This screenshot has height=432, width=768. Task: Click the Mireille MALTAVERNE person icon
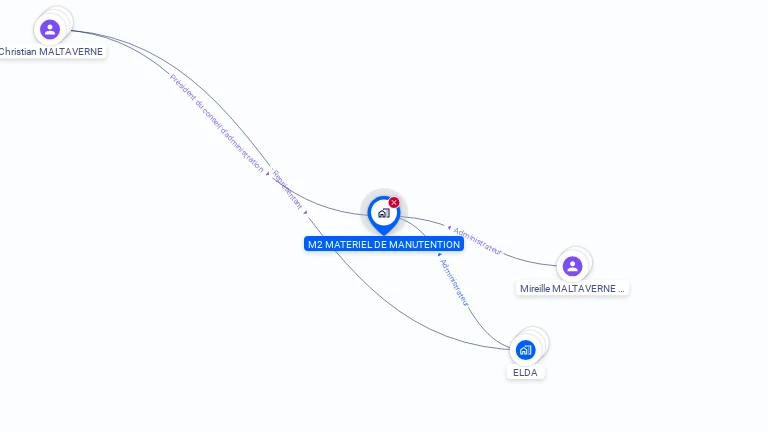tap(572, 266)
